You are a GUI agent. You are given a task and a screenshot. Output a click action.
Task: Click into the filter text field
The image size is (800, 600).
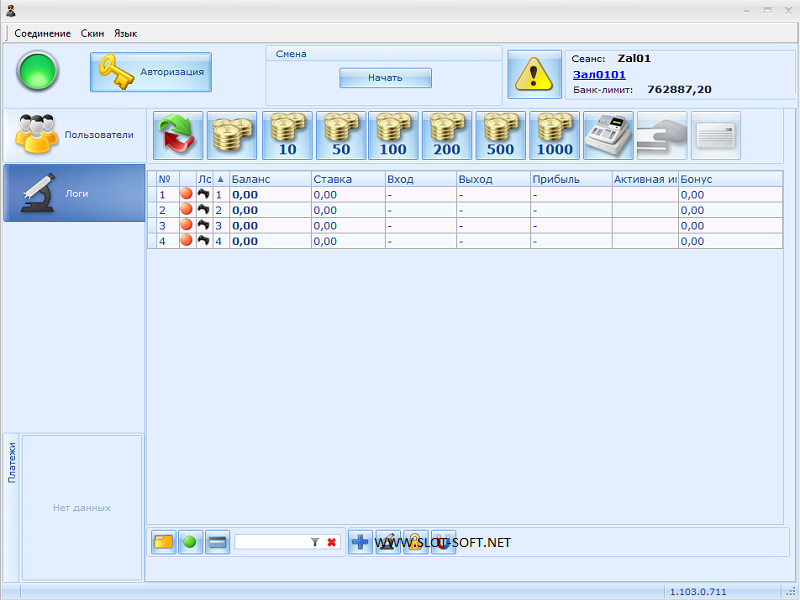[272, 542]
